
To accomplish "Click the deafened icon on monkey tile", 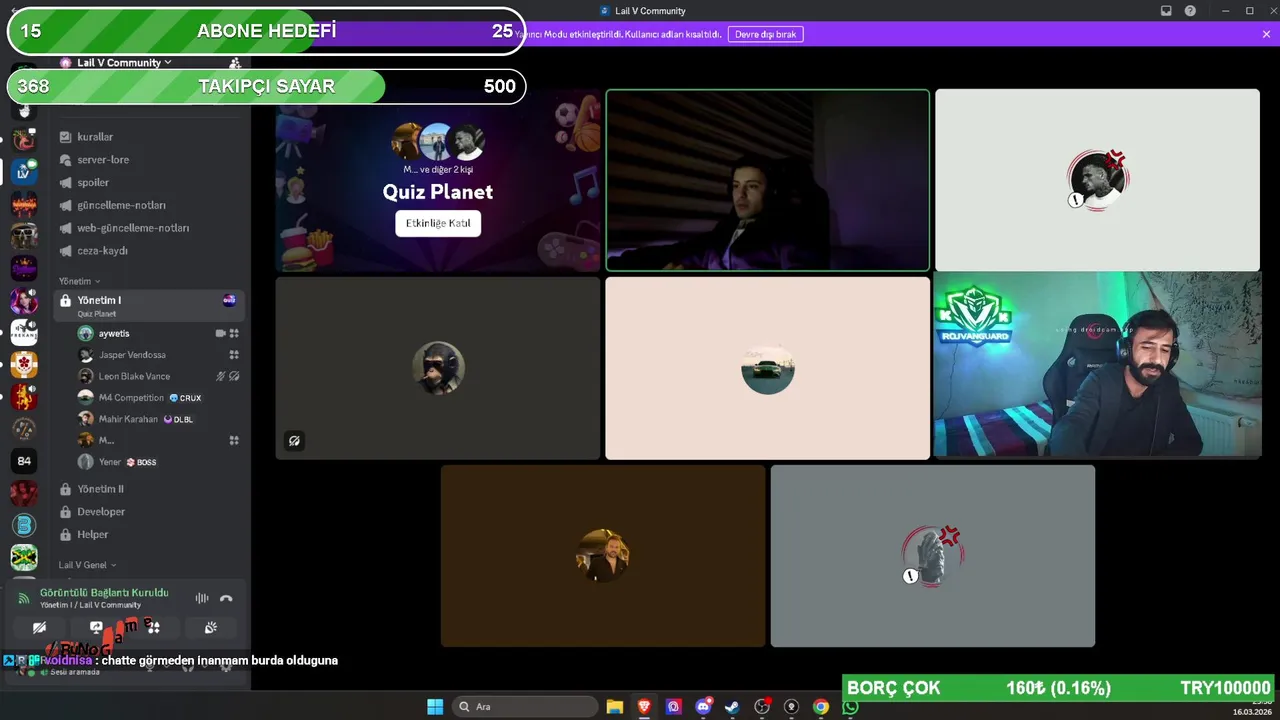I will (294, 440).
